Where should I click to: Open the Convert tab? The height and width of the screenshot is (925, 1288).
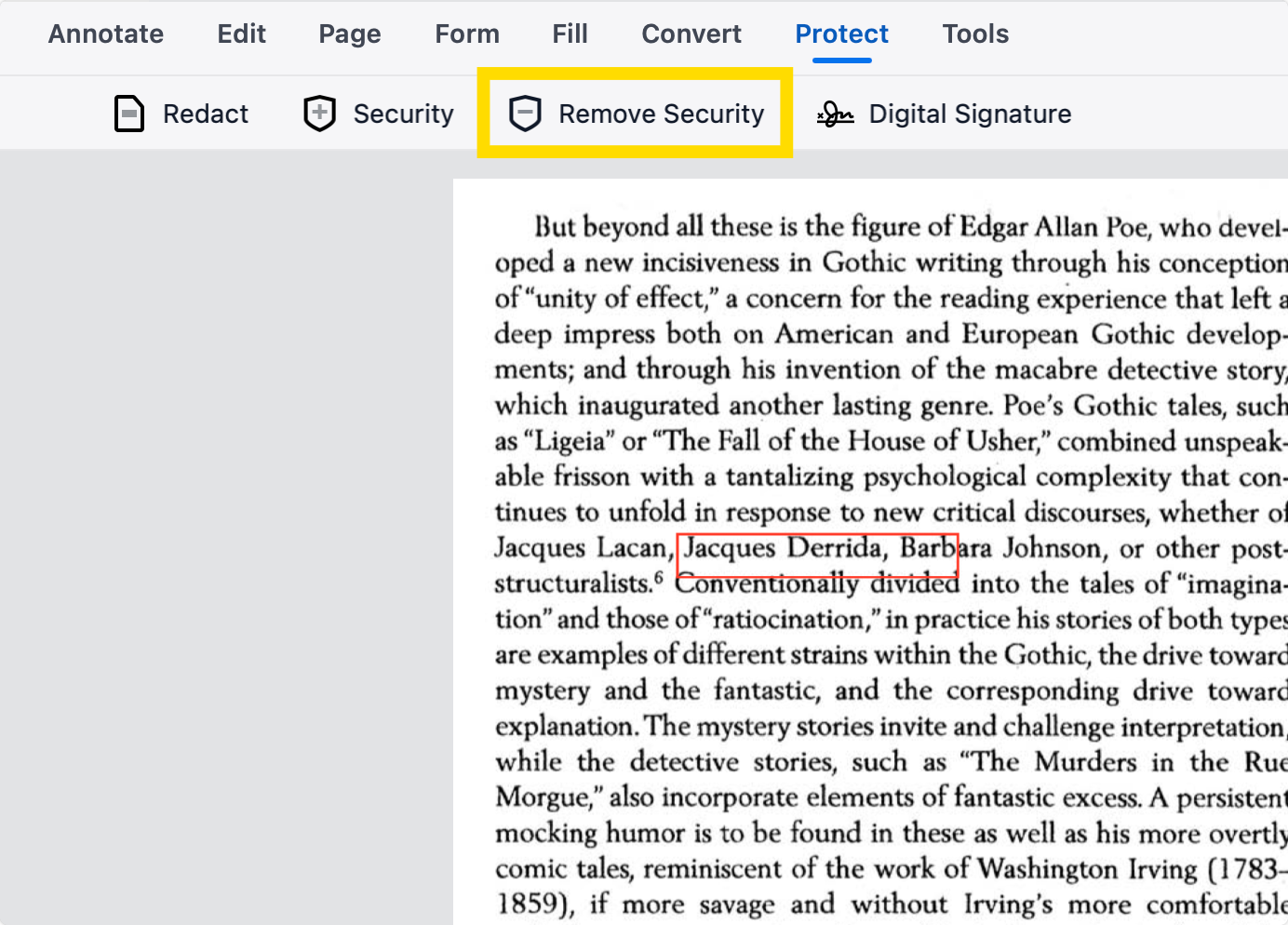point(691,34)
